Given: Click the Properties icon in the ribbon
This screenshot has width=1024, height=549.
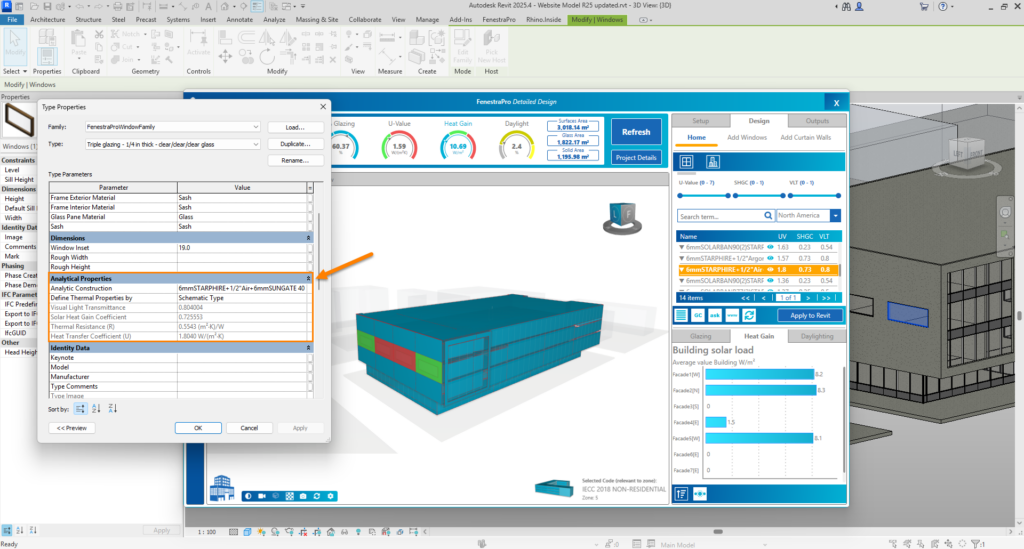Looking at the screenshot, I should (x=46, y=54).
